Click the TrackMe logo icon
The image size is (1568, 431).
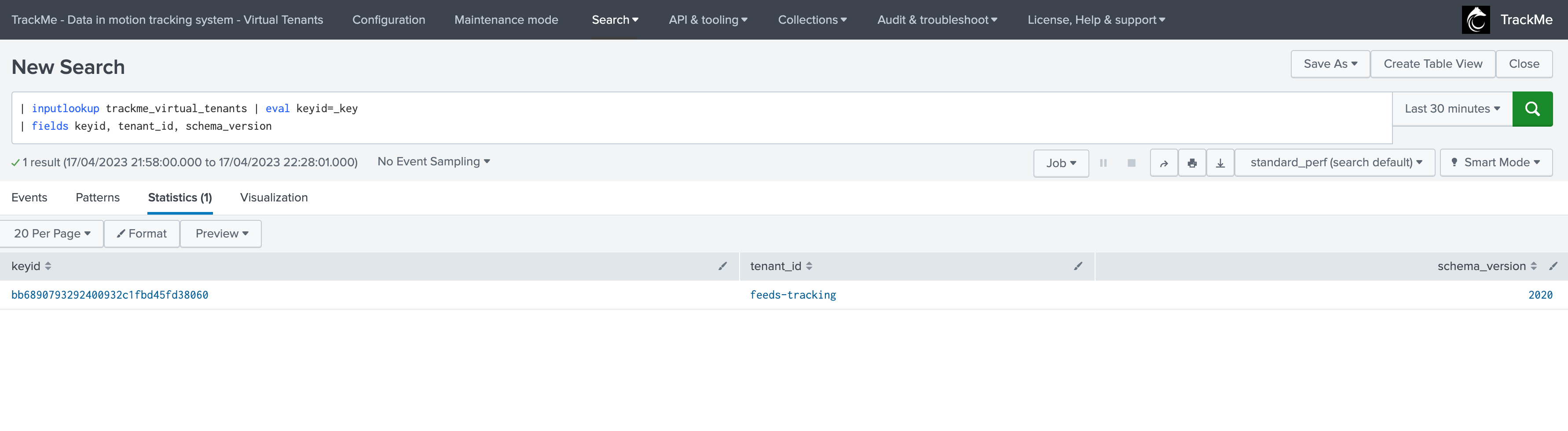pyautogui.click(x=1476, y=20)
